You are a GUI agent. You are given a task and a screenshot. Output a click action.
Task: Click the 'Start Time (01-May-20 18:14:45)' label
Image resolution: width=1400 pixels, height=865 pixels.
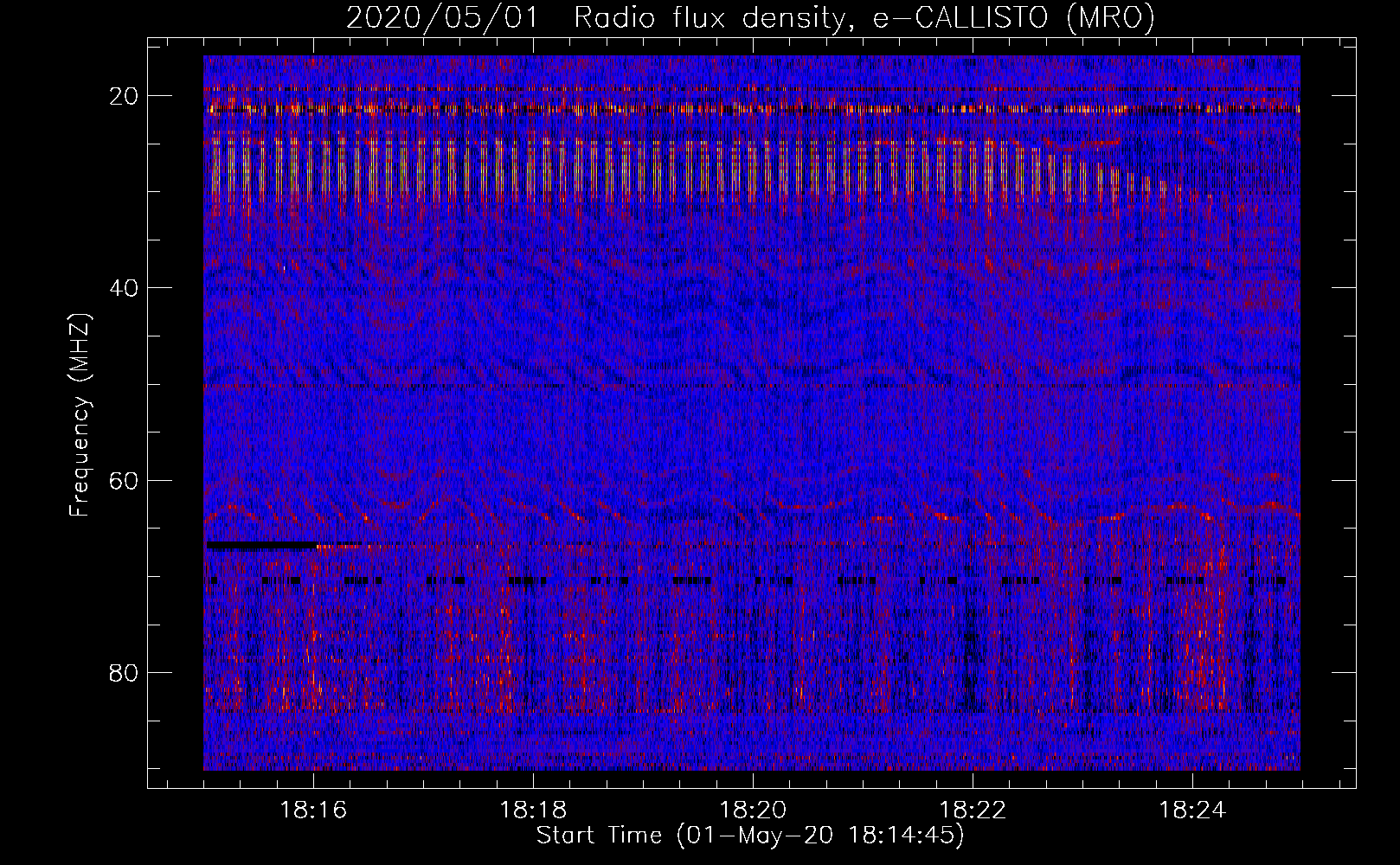pyautogui.click(x=750, y=836)
